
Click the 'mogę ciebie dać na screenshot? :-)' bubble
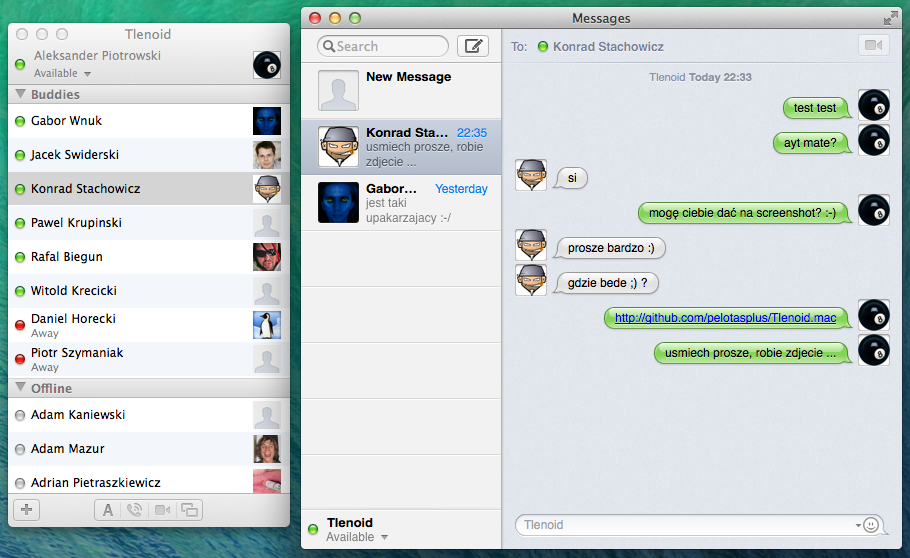coord(744,213)
